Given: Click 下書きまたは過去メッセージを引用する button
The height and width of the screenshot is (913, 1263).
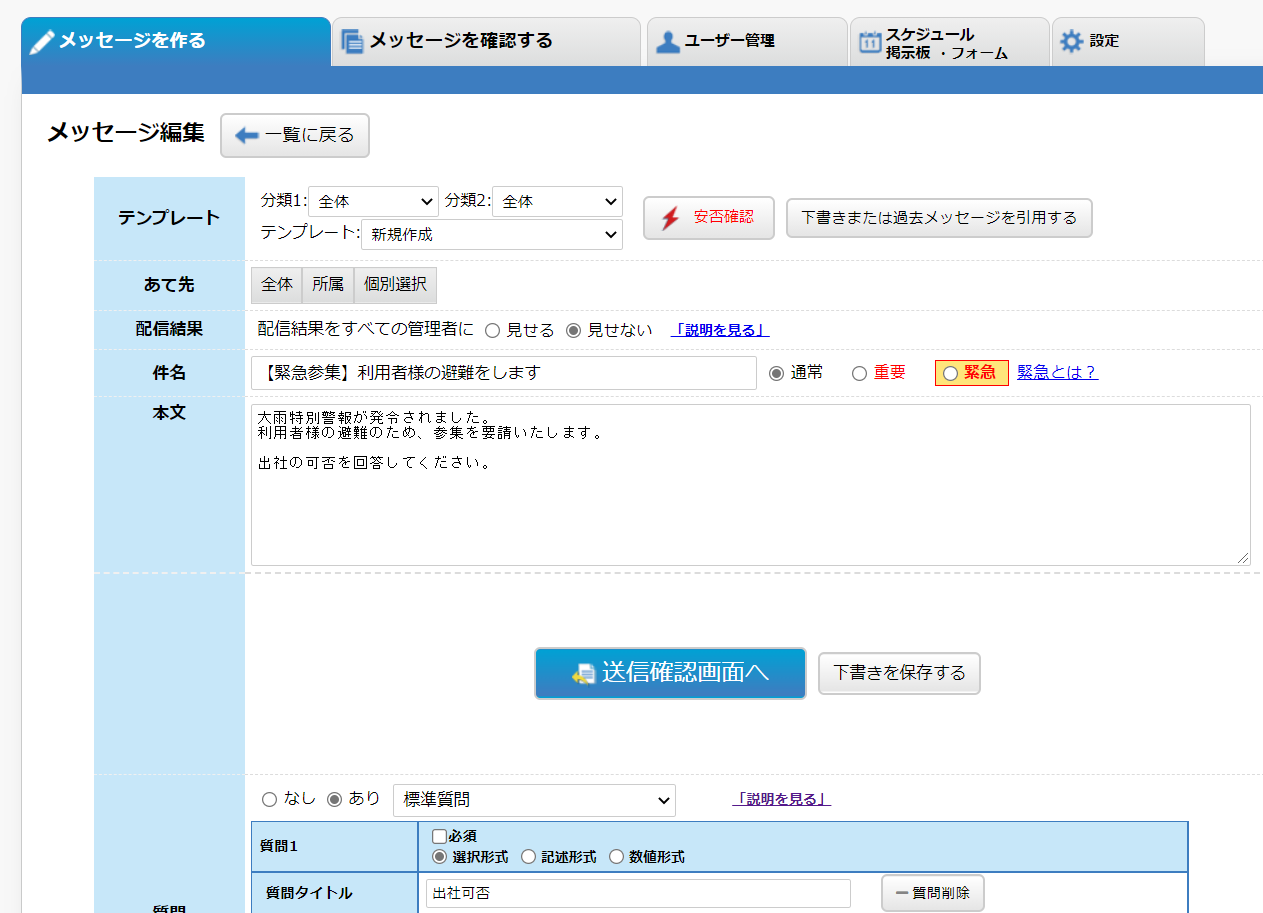Looking at the screenshot, I should [x=939, y=218].
